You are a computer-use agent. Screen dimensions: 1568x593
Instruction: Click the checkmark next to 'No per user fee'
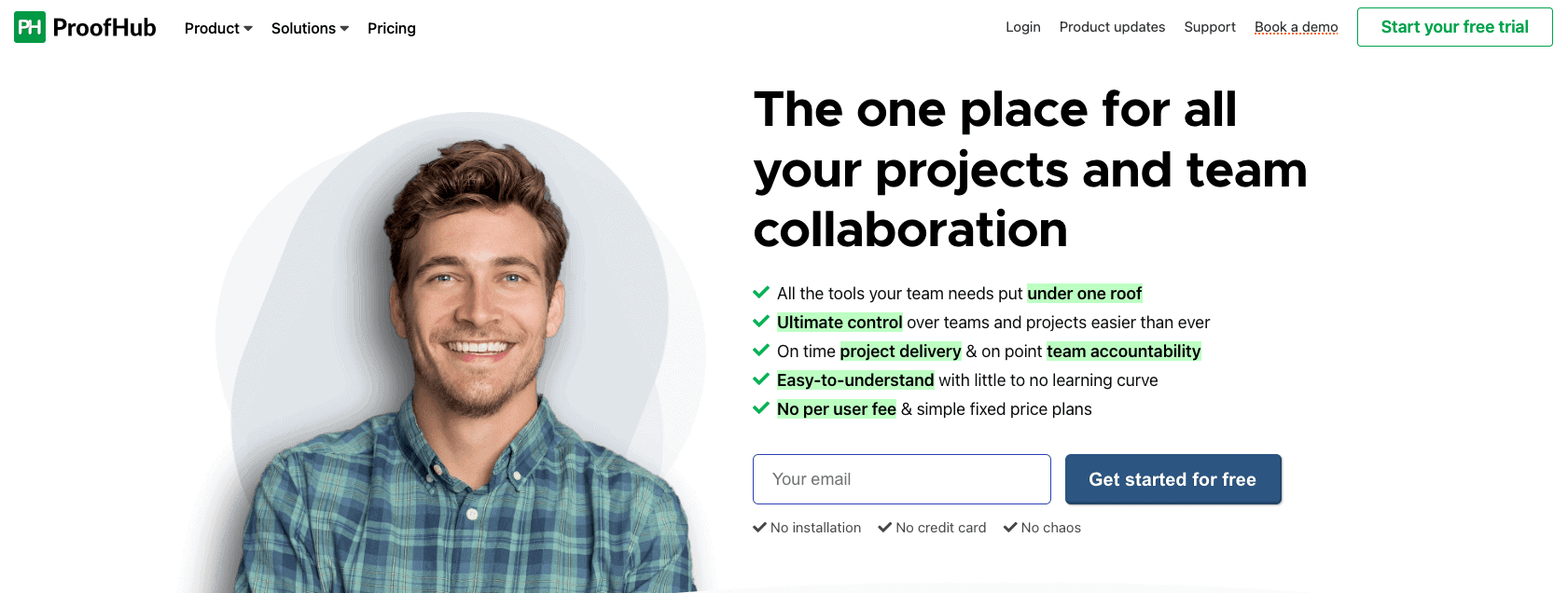[x=761, y=407]
